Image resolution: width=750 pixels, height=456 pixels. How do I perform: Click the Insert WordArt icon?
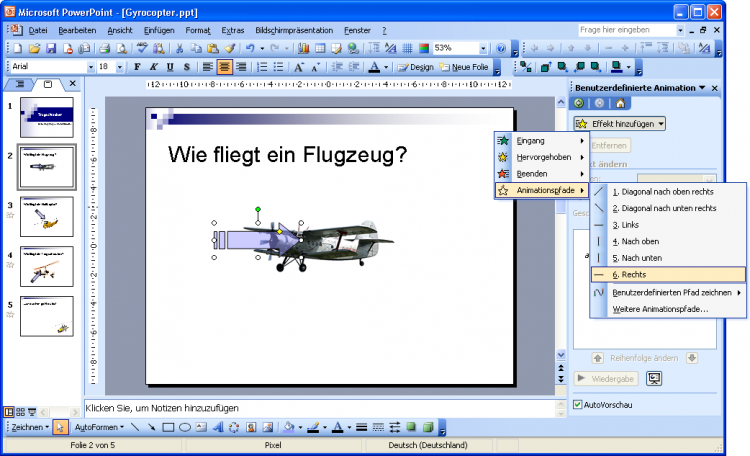[x=218, y=428]
